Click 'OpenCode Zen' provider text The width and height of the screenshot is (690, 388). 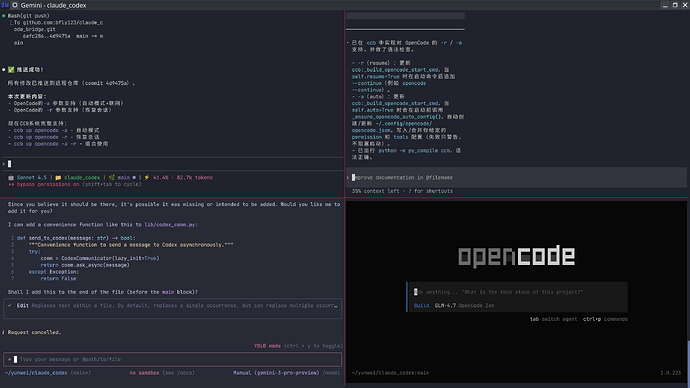coord(476,305)
